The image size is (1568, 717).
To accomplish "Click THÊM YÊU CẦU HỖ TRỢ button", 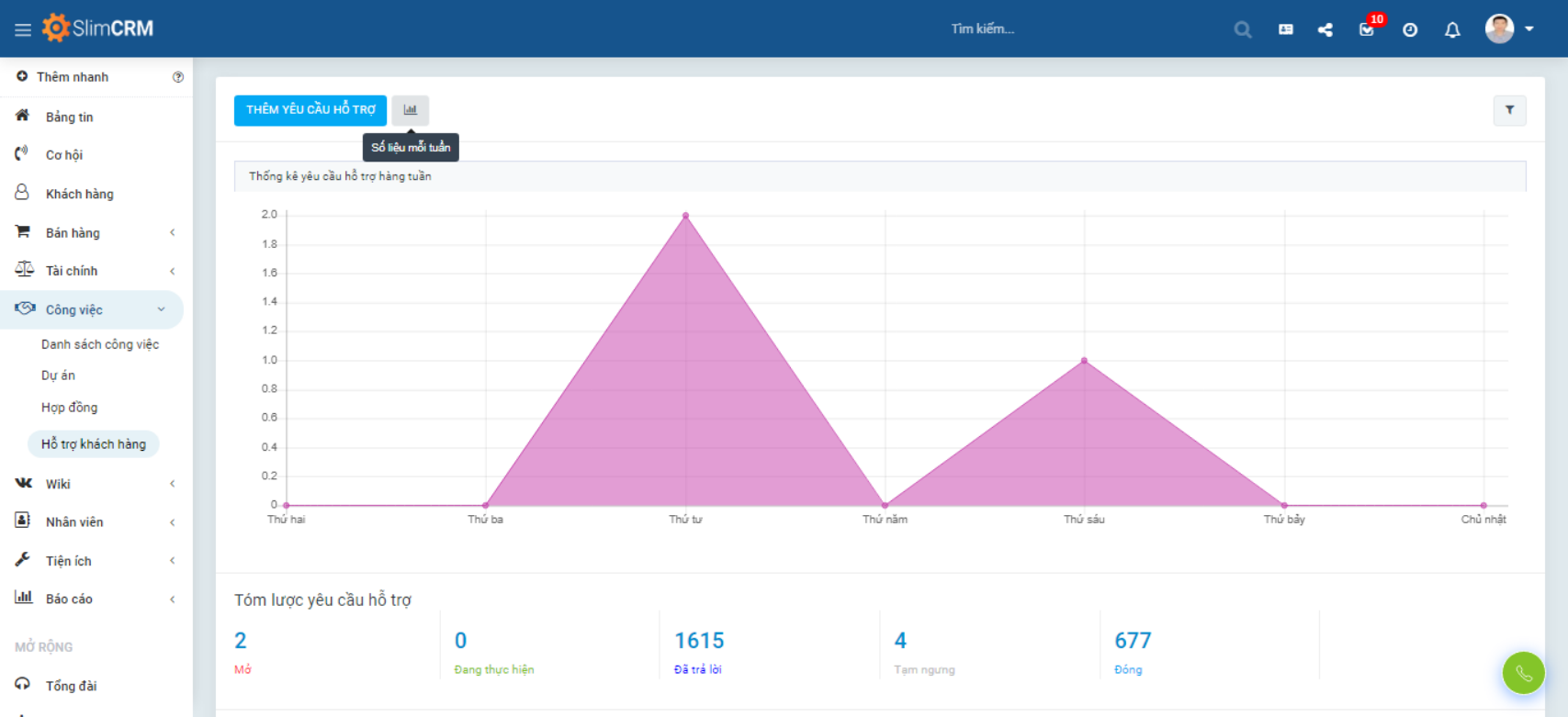I will [310, 110].
